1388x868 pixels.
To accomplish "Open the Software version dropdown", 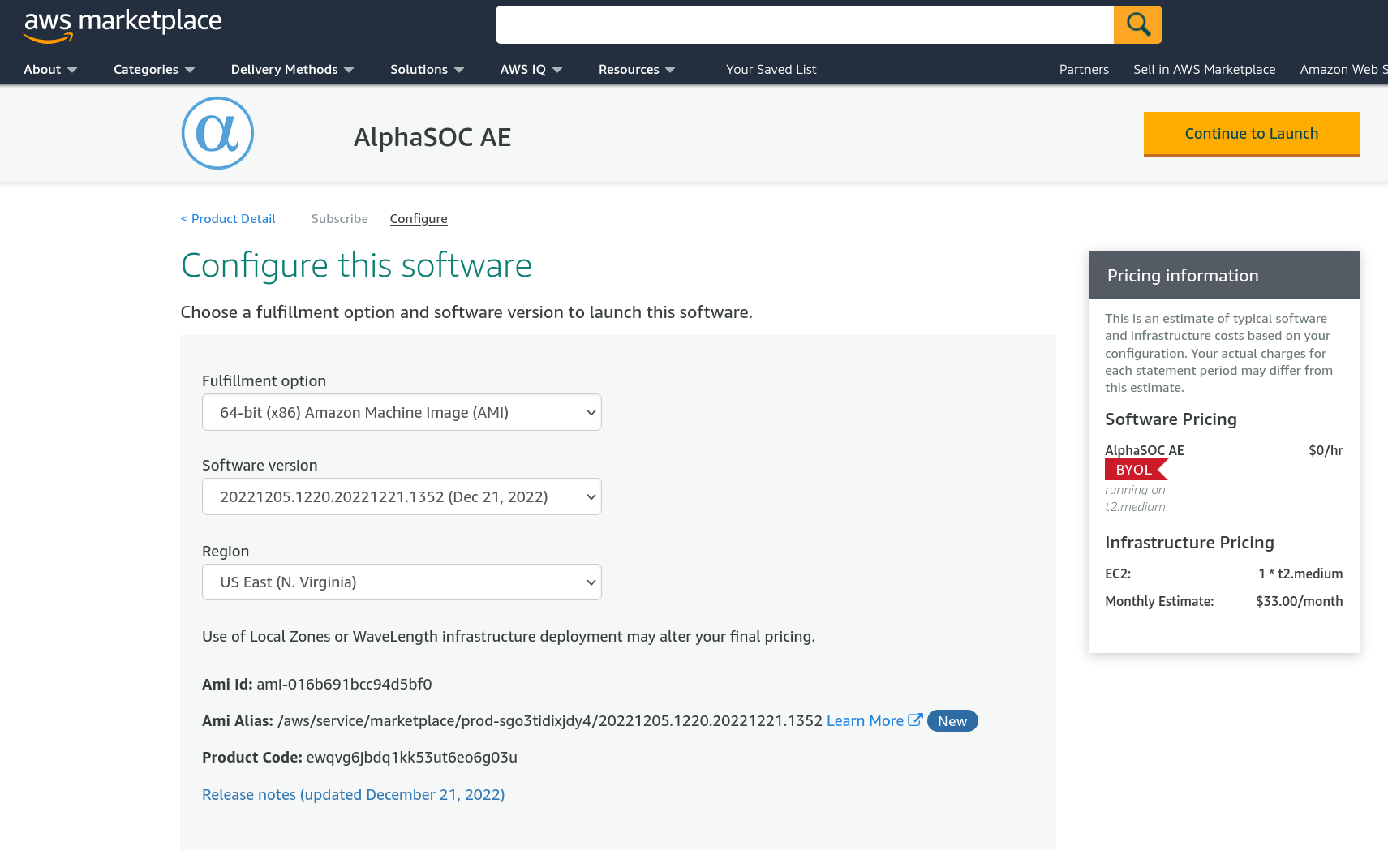I will [x=402, y=496].
